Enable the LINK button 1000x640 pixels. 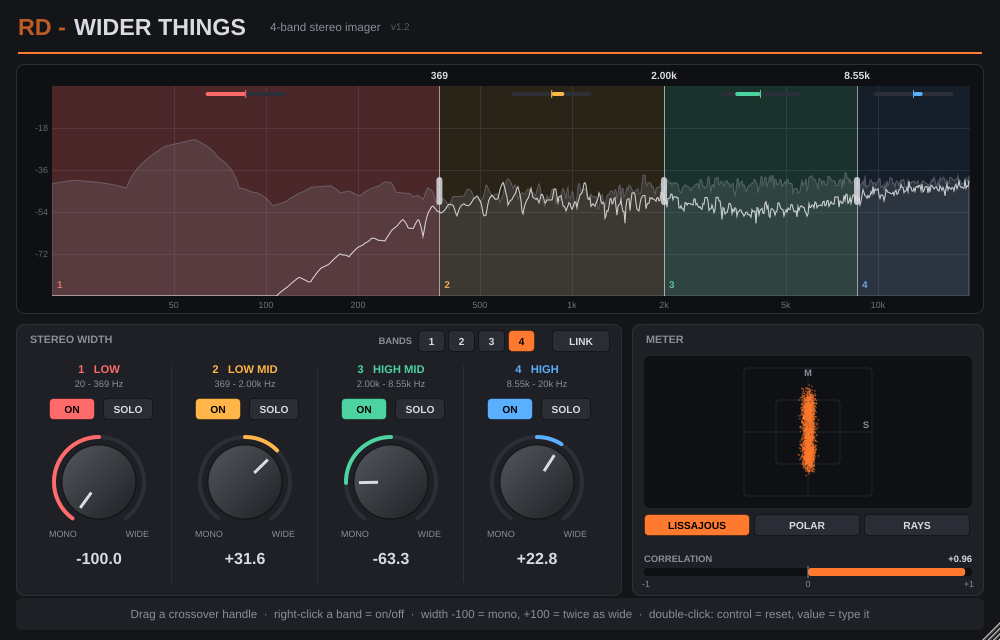(x=581, y=341)
